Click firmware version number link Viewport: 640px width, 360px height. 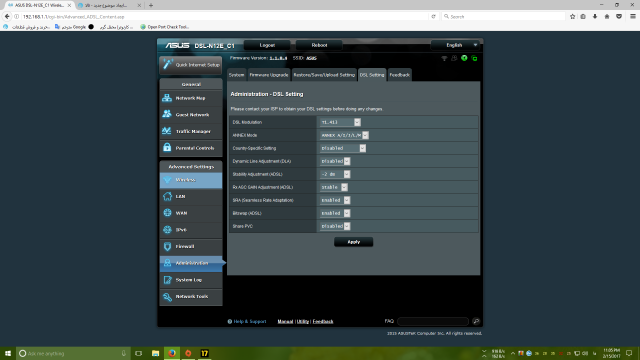pos(278,58)
